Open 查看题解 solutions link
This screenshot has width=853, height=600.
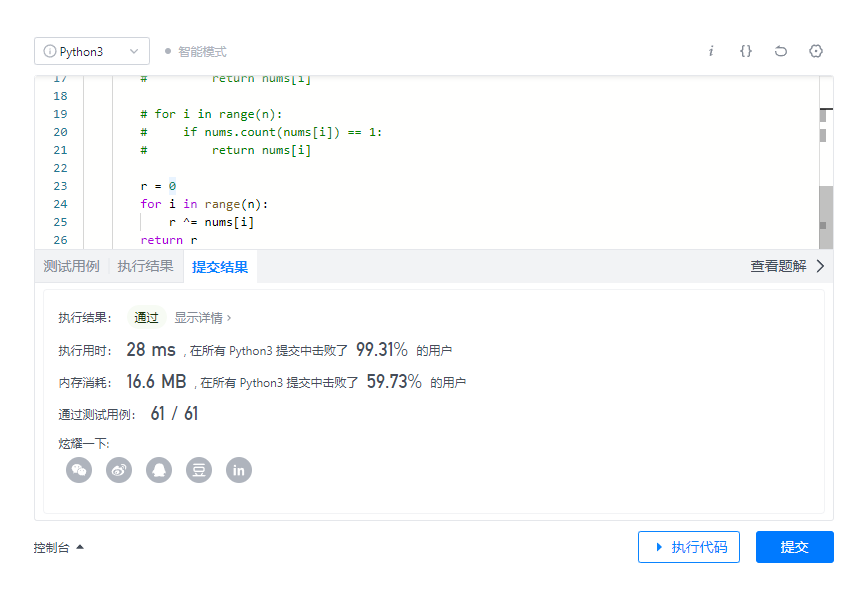tap(778, 266)
